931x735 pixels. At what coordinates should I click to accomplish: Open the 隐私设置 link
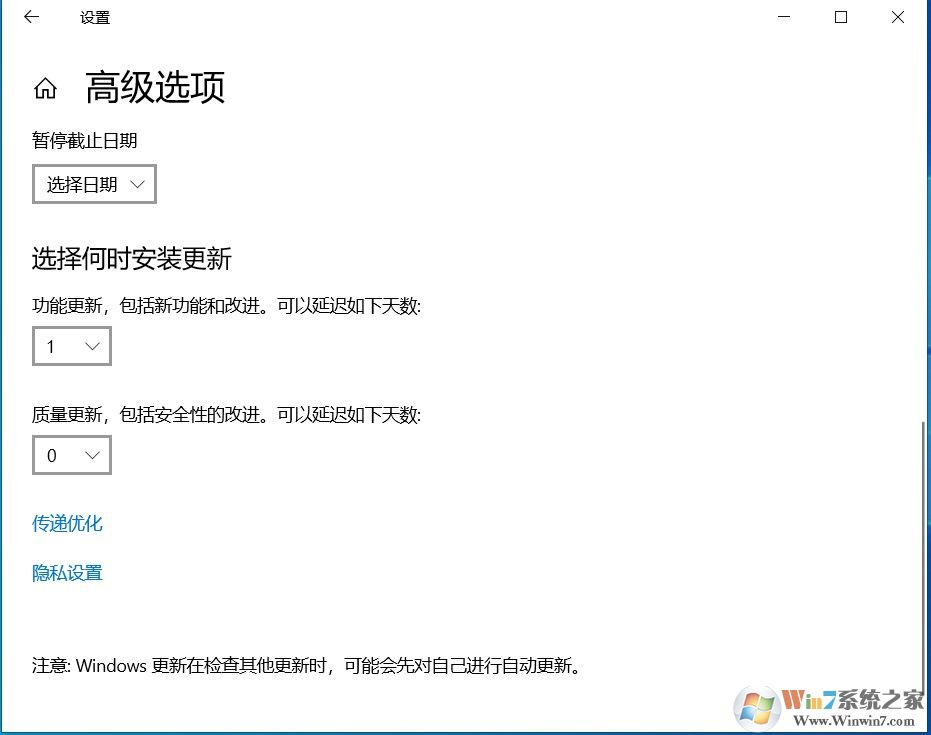click(66, 573)
